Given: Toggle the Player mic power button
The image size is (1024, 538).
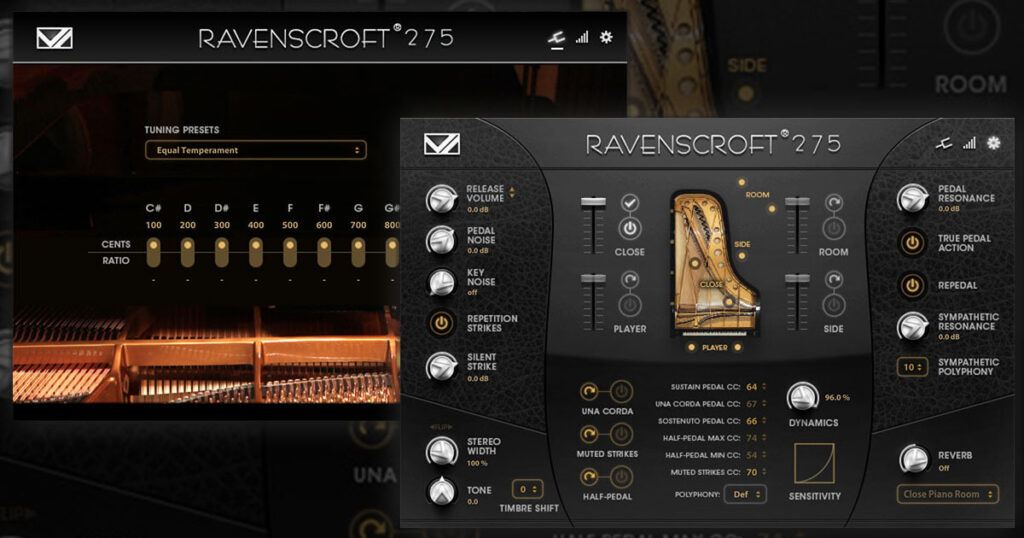Looking at the screenshot, I should pos(630,306).
